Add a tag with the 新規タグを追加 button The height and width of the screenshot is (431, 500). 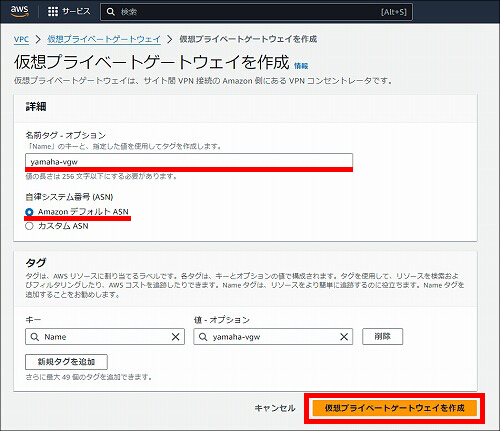[66, 362]
